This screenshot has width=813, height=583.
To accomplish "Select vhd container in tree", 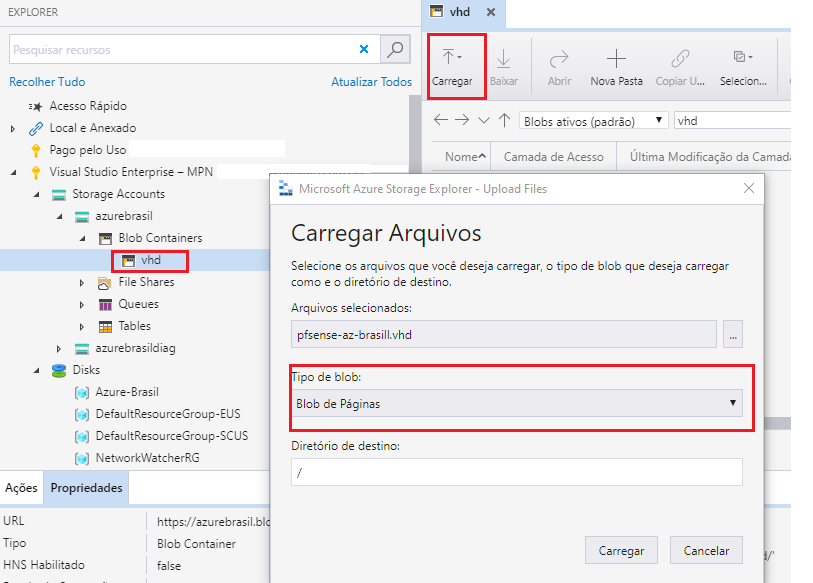I will coord(150,260).
